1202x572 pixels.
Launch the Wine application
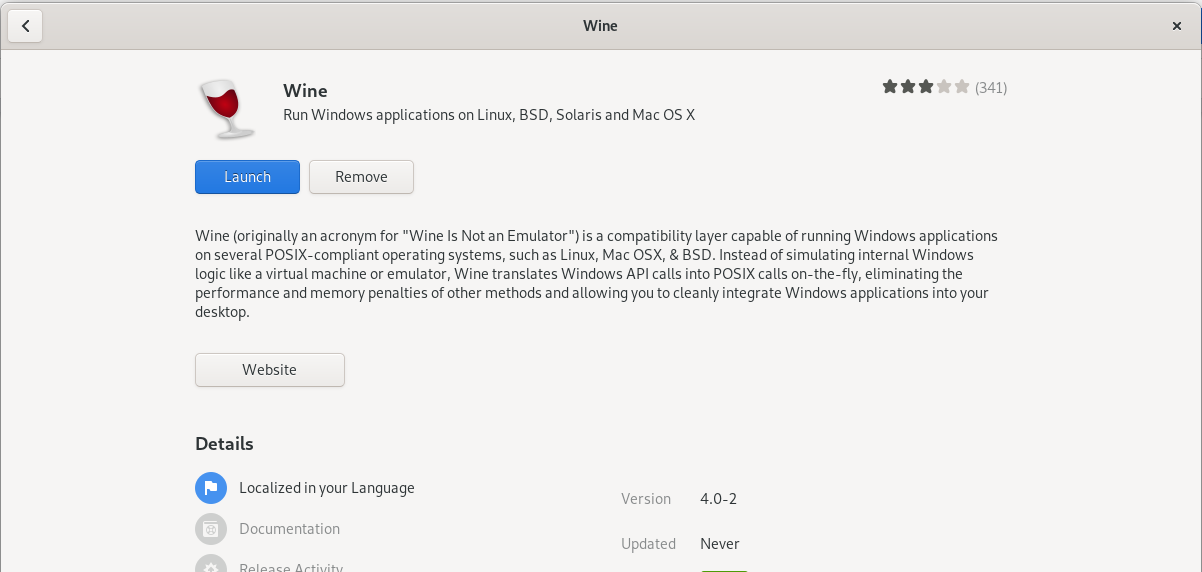click(247, 177)
